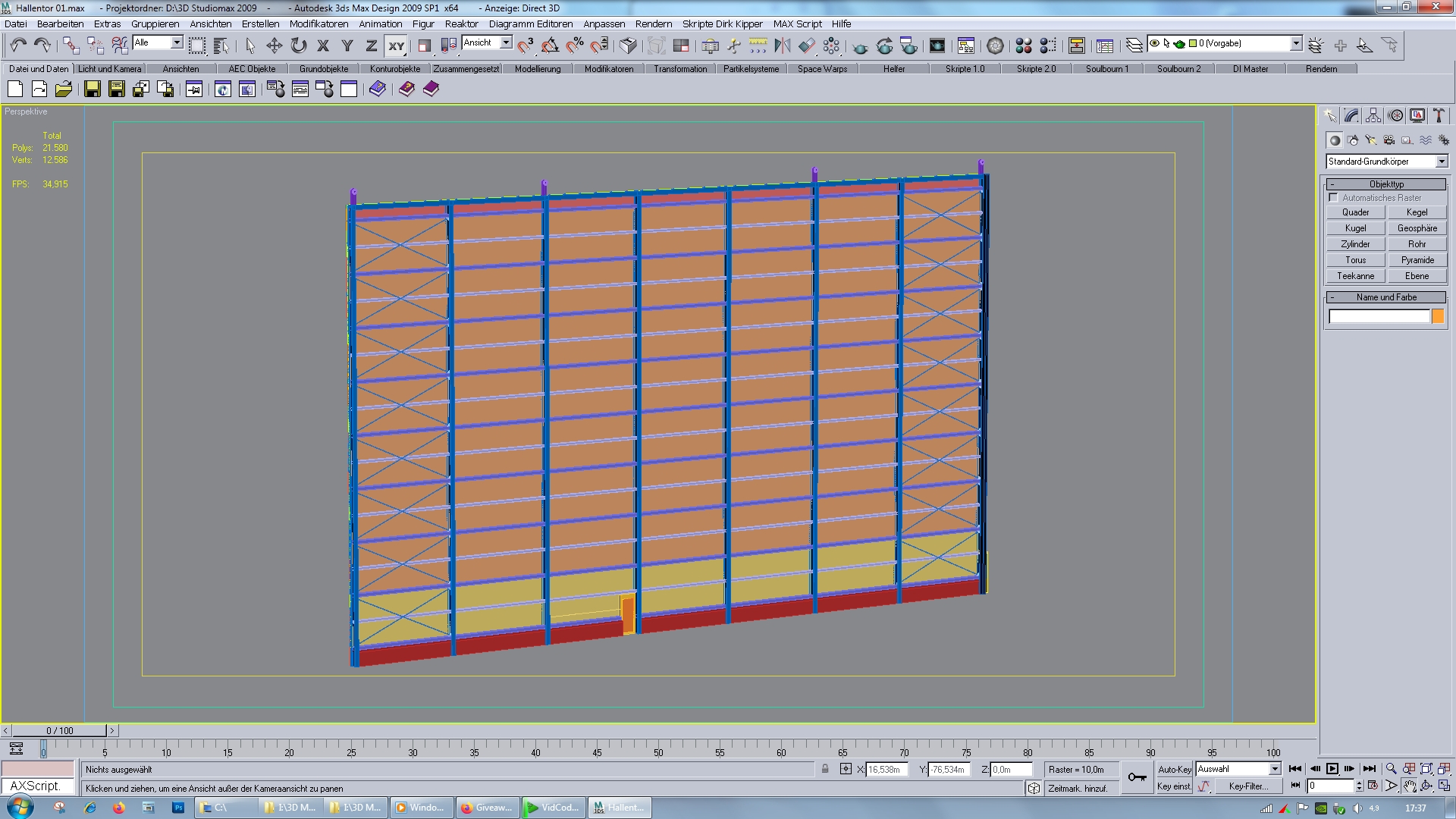Viewport: 1456px width, 819px height.
Task: Select the Pan view hand tool
Action: point(1409,786)
